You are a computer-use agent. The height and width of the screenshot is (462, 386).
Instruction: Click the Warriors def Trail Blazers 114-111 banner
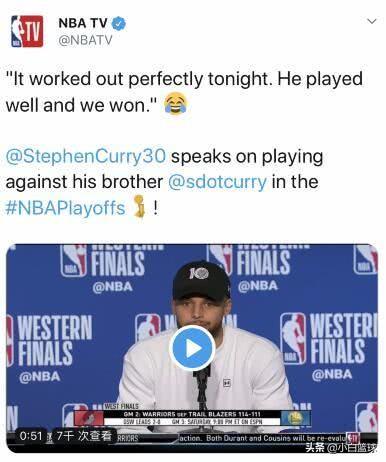tap(192, 414)
